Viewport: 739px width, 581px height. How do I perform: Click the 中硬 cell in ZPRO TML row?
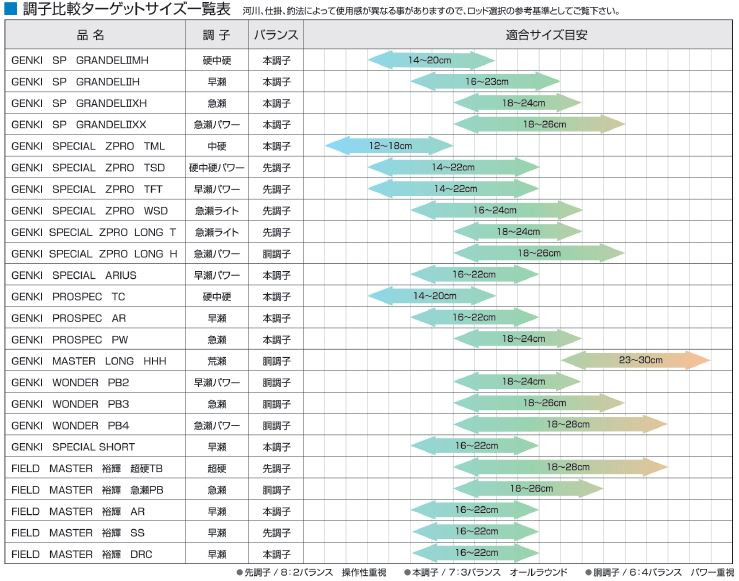217,146
